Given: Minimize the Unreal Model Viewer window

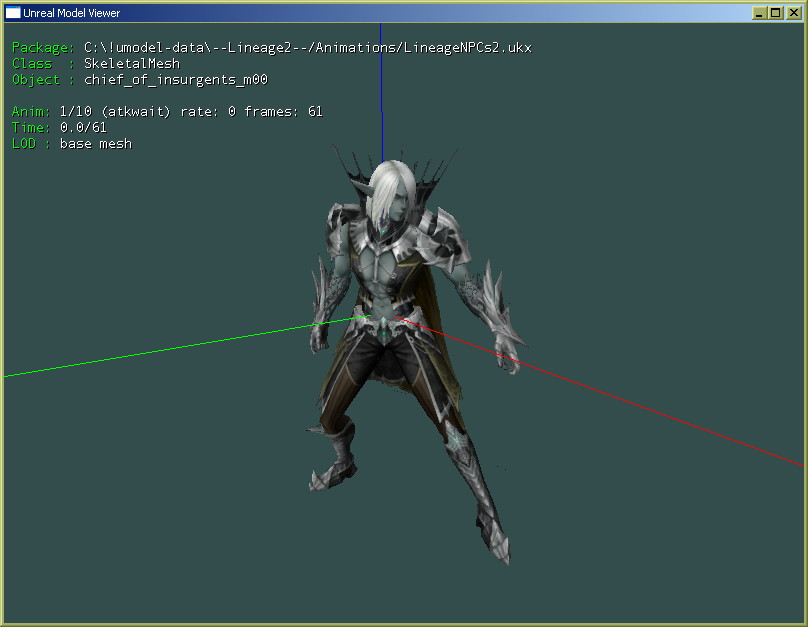Looking at the screenshot, I should [x=759, y=13].
